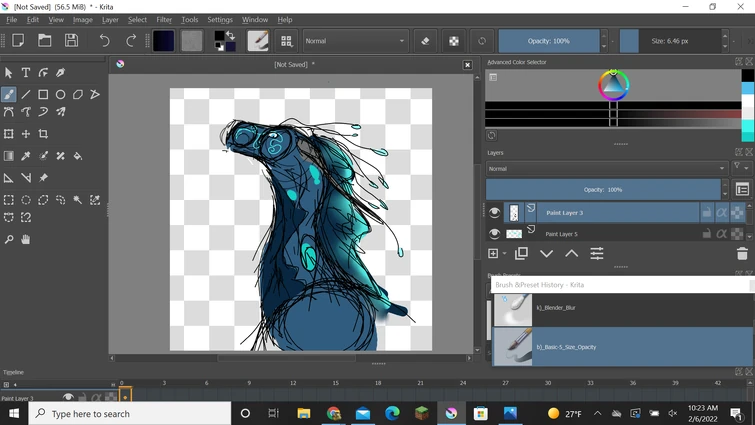Select the Rectangular selection tool
755x425 pixels.
9,200
